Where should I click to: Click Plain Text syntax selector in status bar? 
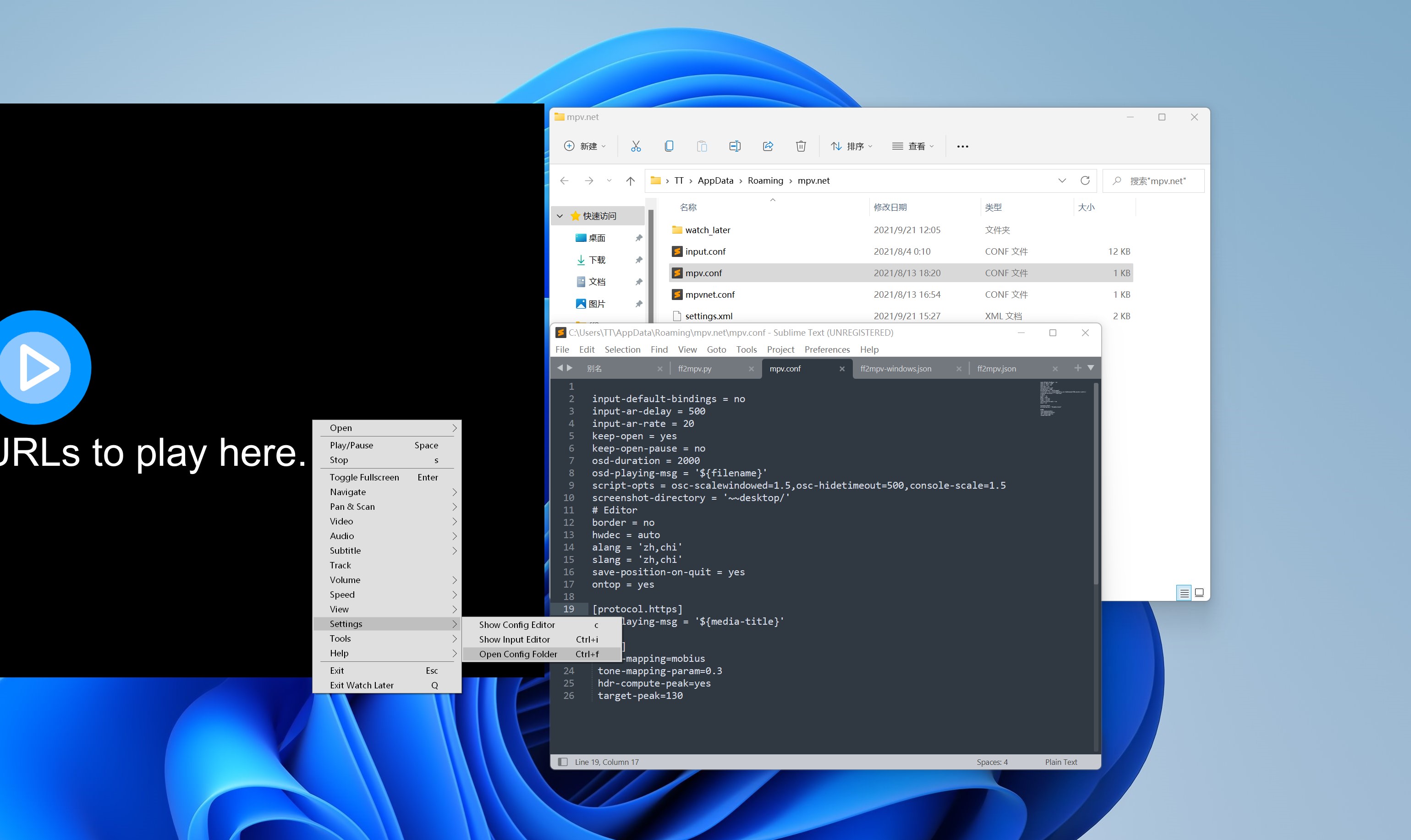coord(1060,762)
